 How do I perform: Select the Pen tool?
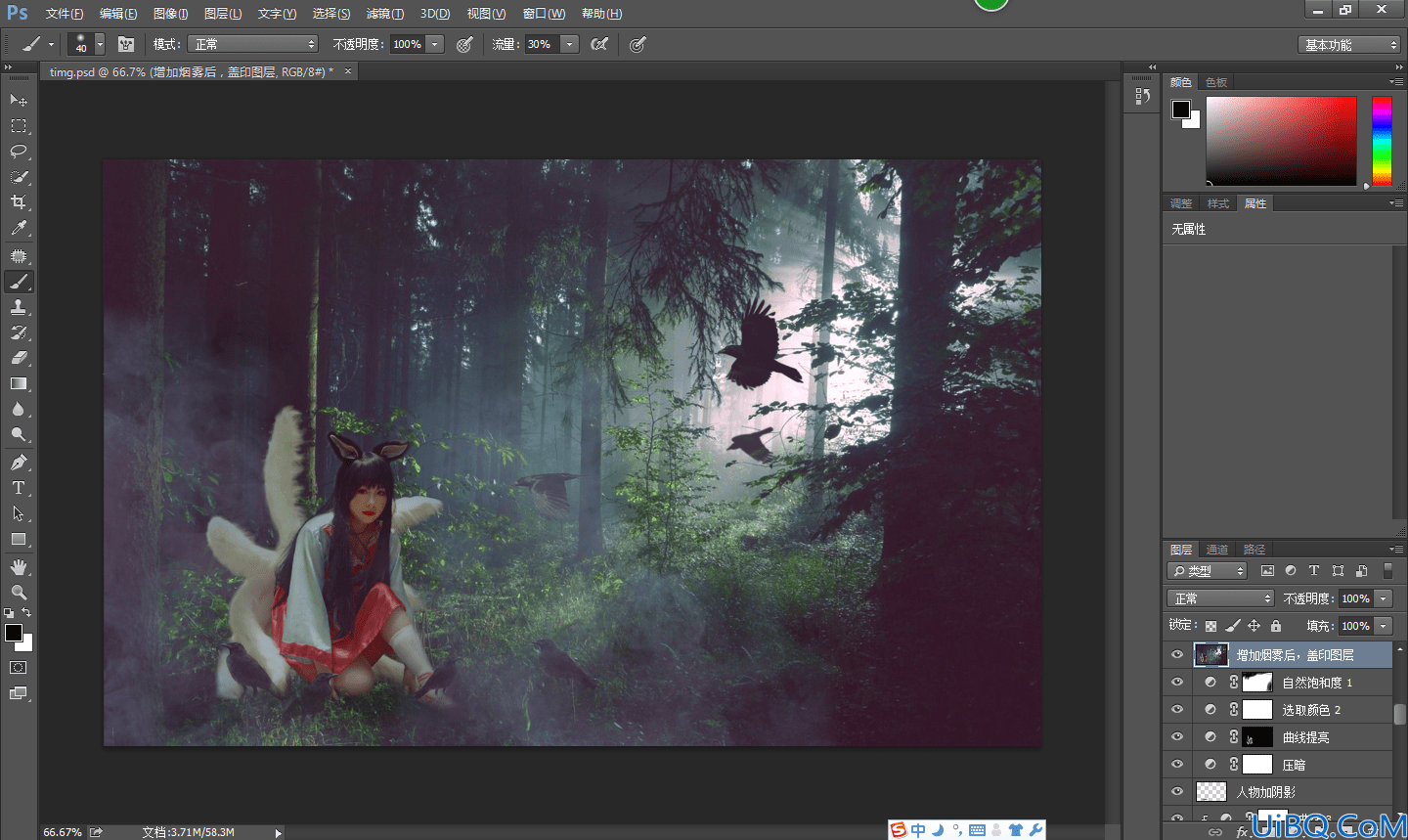(x=19, y=462)
